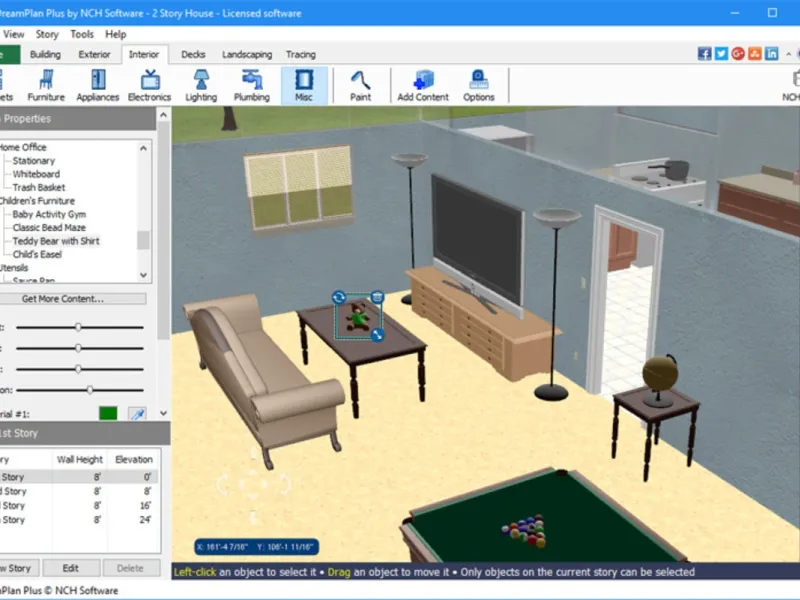Click the Delete story button
Screen dimensions: 800x600
tap(130, 568)
